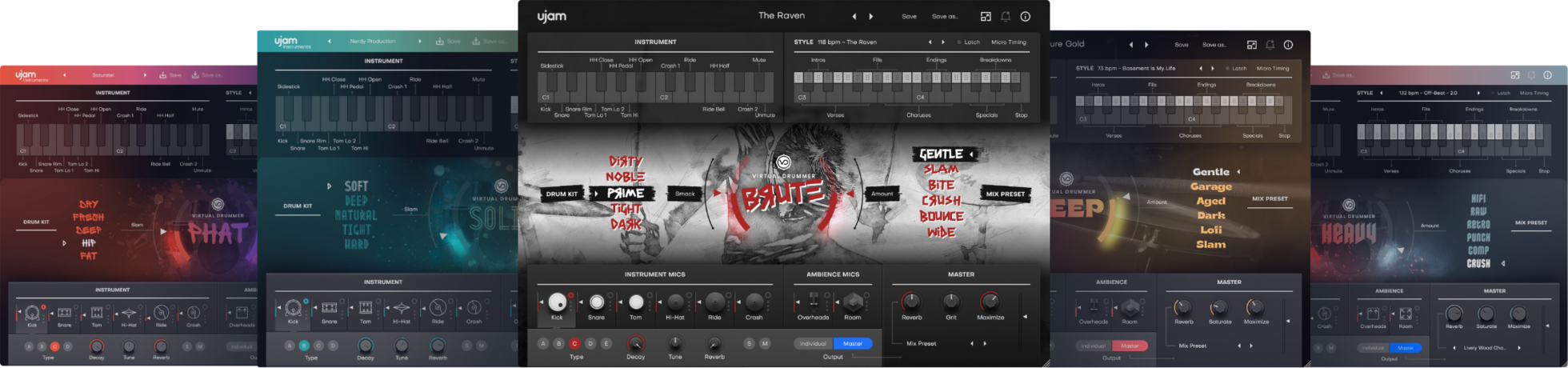The image size is (1568, 368).
Task: Click the notification bell in HEAVY window
Action: [1531, 75]
